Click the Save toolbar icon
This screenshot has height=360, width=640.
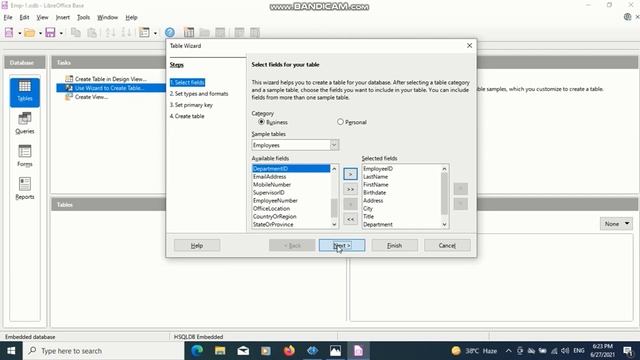click(50, 33)
